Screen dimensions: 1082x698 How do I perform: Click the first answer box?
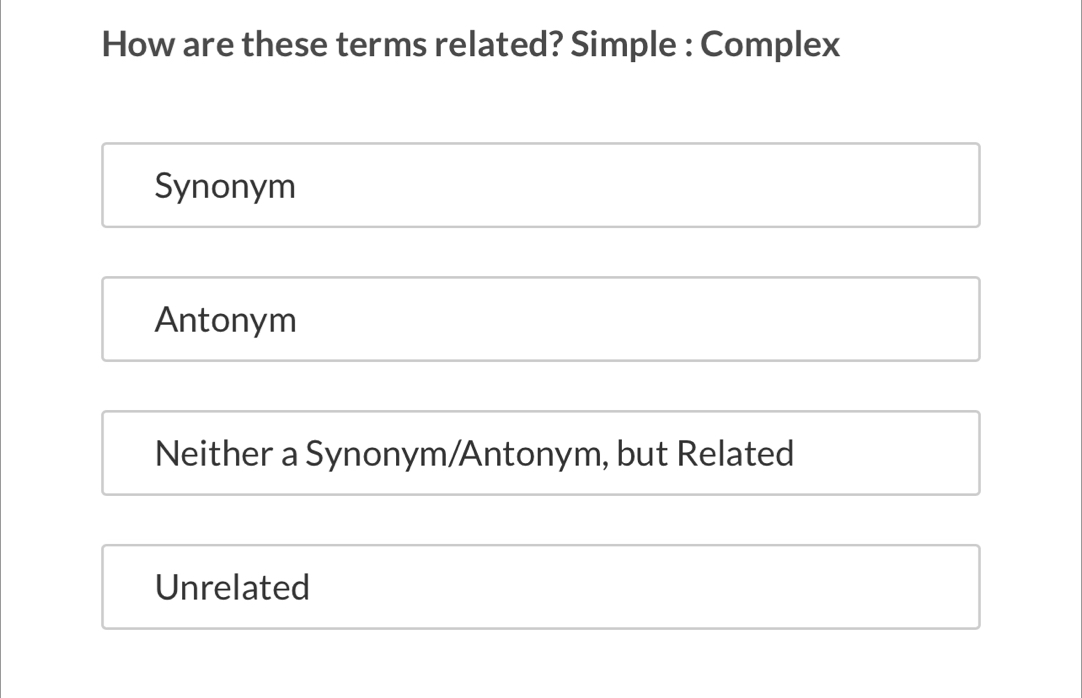(x=540, y=186)
